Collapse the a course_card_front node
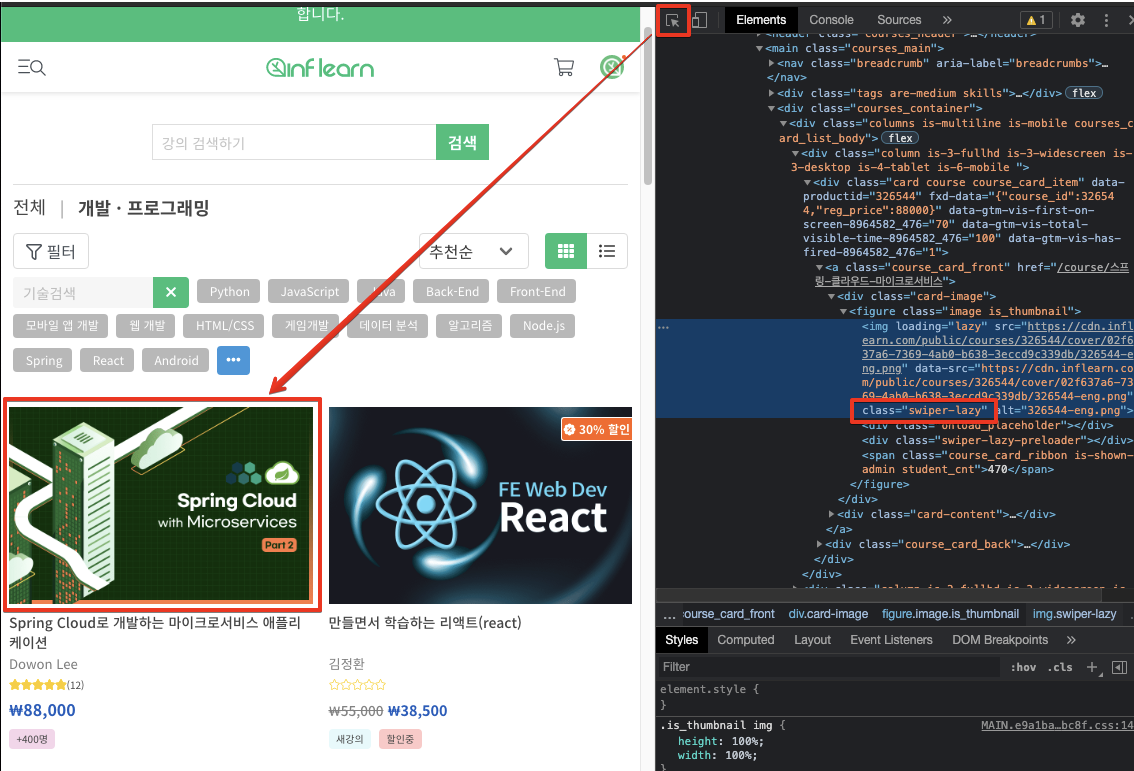1134x771 pixels. [x=819, y=268]
